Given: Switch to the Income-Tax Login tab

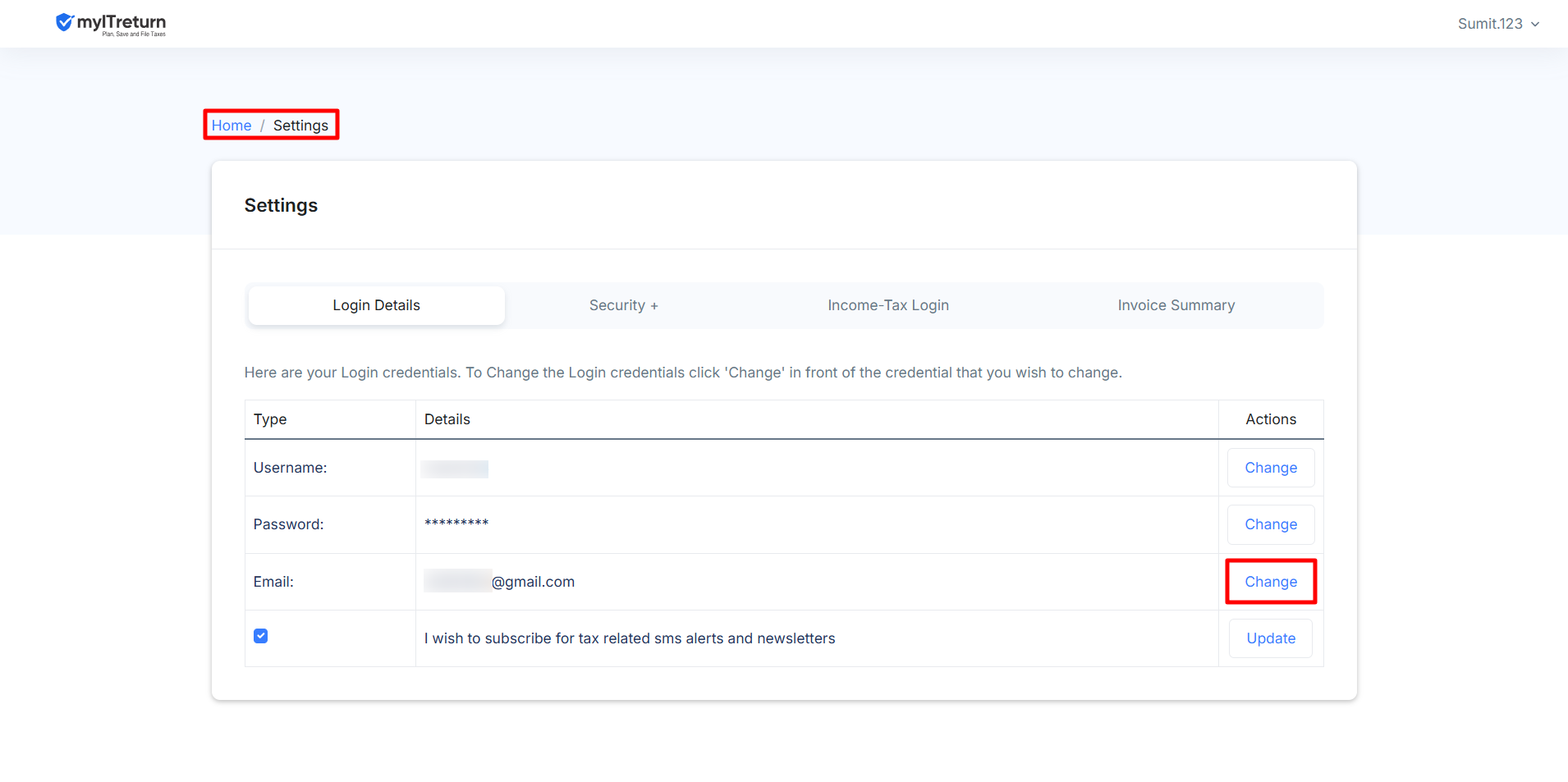Looking at the screenshot, I should (888, 305).
